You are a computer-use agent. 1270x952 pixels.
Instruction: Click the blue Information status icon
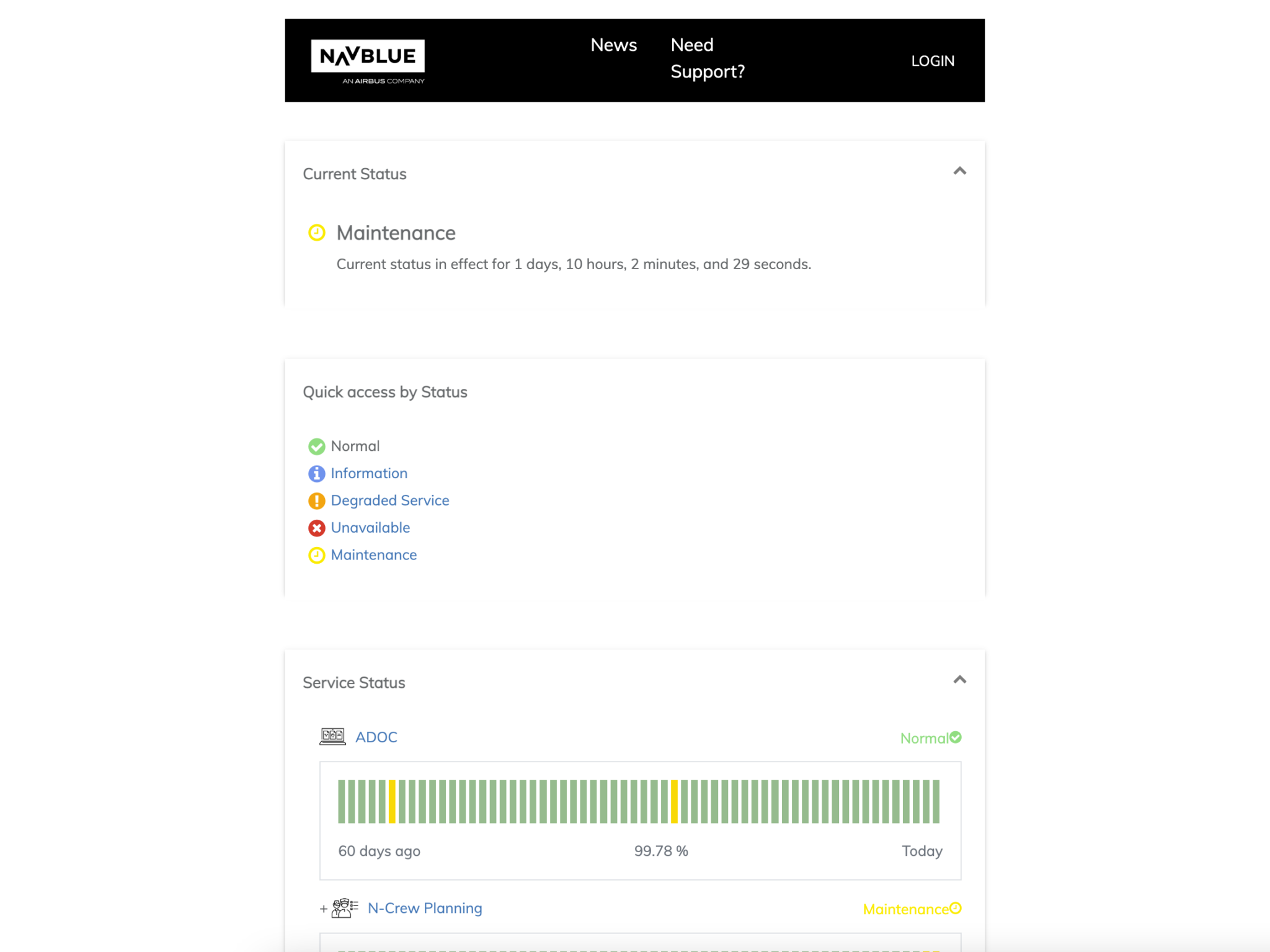point(317,473)
